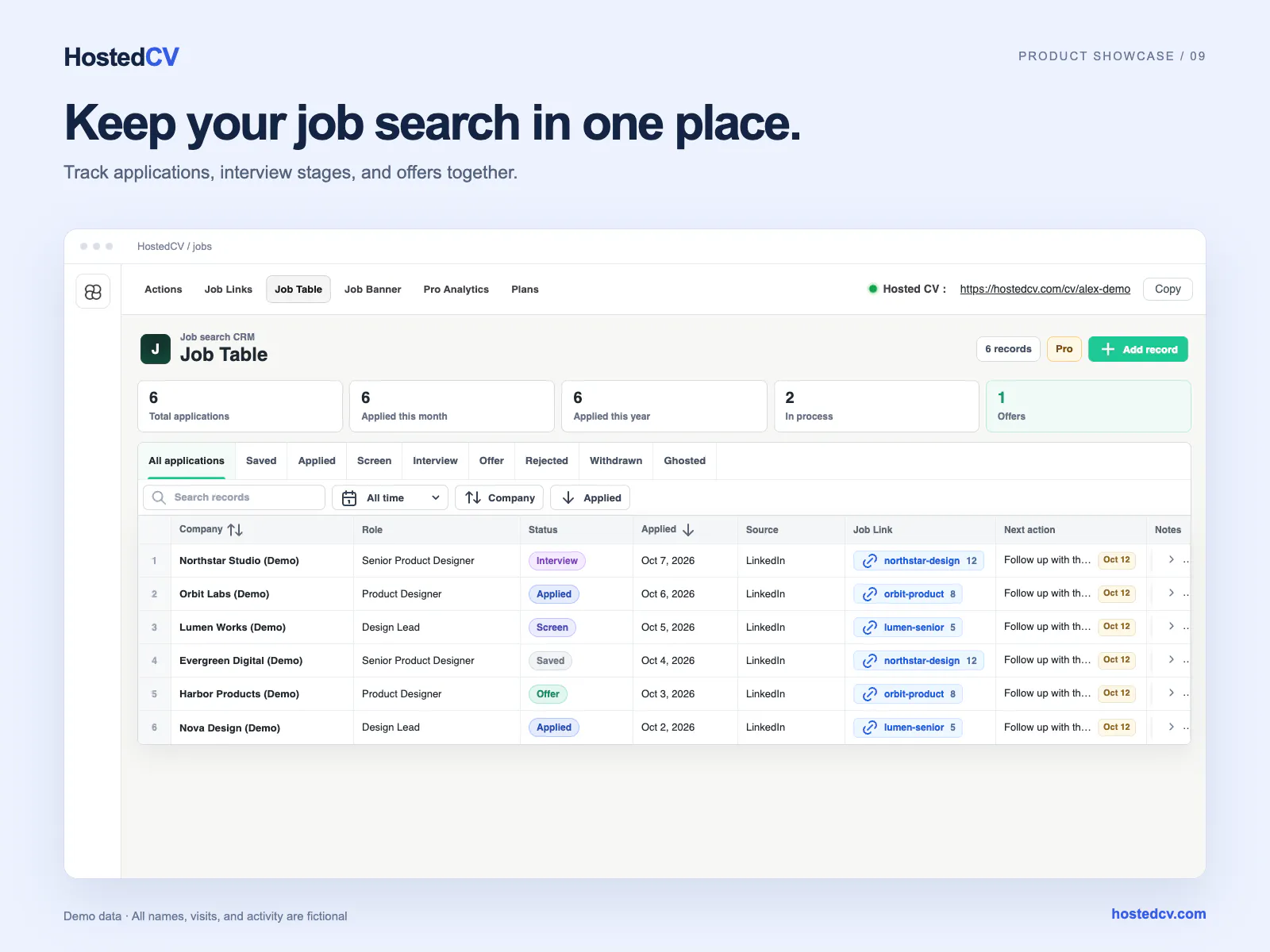Screen dimensions: 1270x952
Task: Click the Offers summary card
Action: [1088, 406]
